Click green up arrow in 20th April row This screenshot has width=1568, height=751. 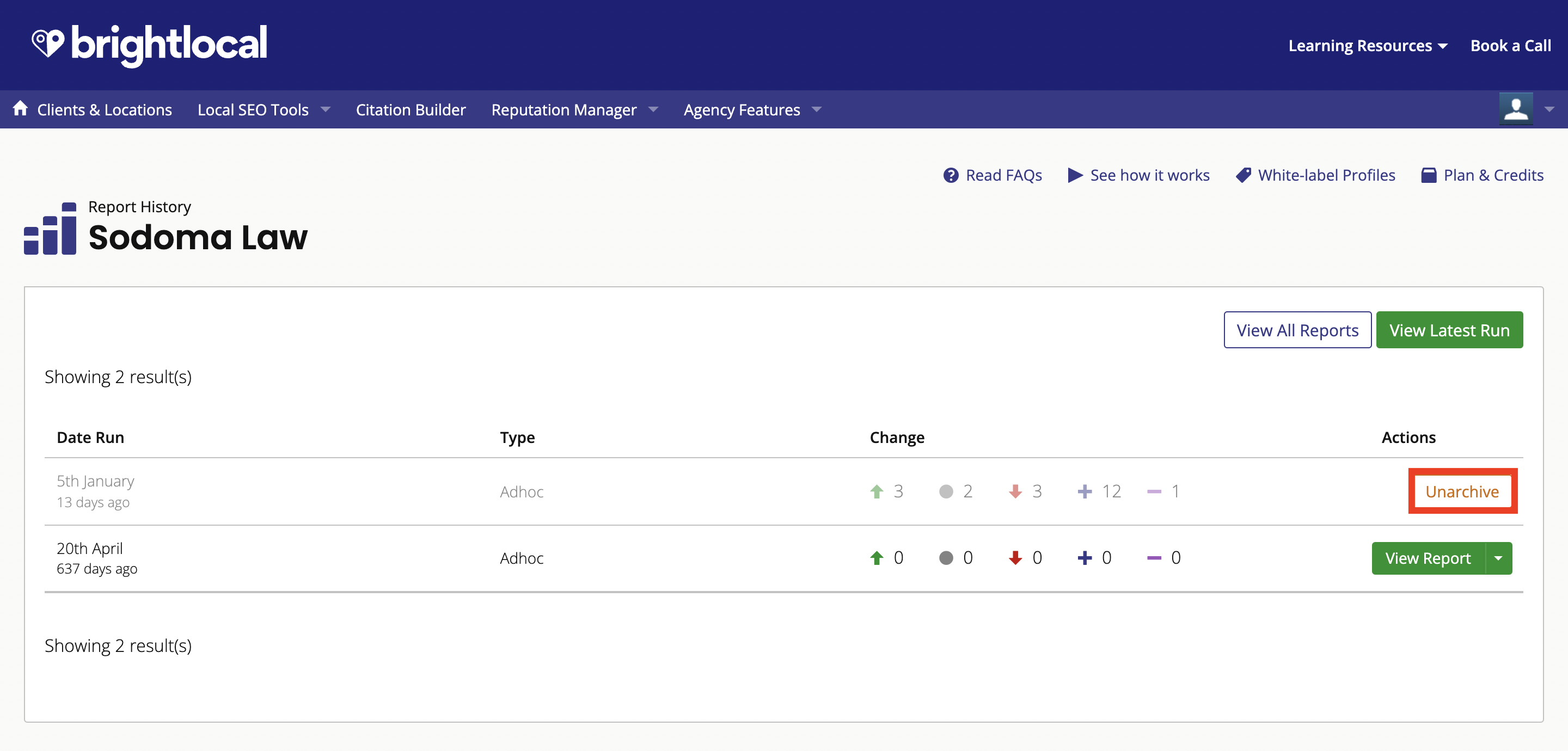(877, 557)
